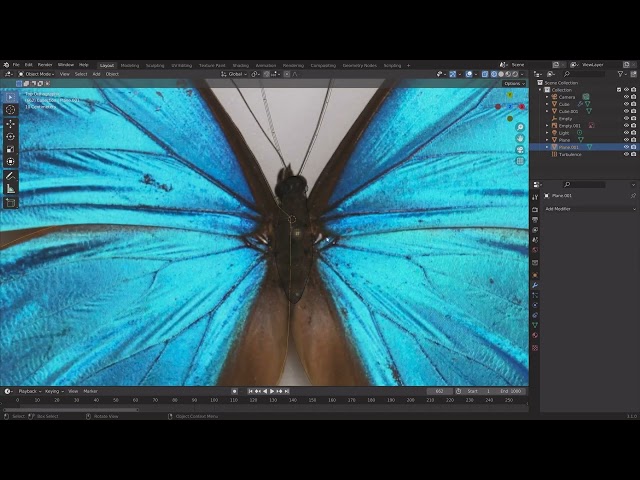Click the pin icon beside Plane.001
This screenshot has height=480, width=640.
click(633, 196)
